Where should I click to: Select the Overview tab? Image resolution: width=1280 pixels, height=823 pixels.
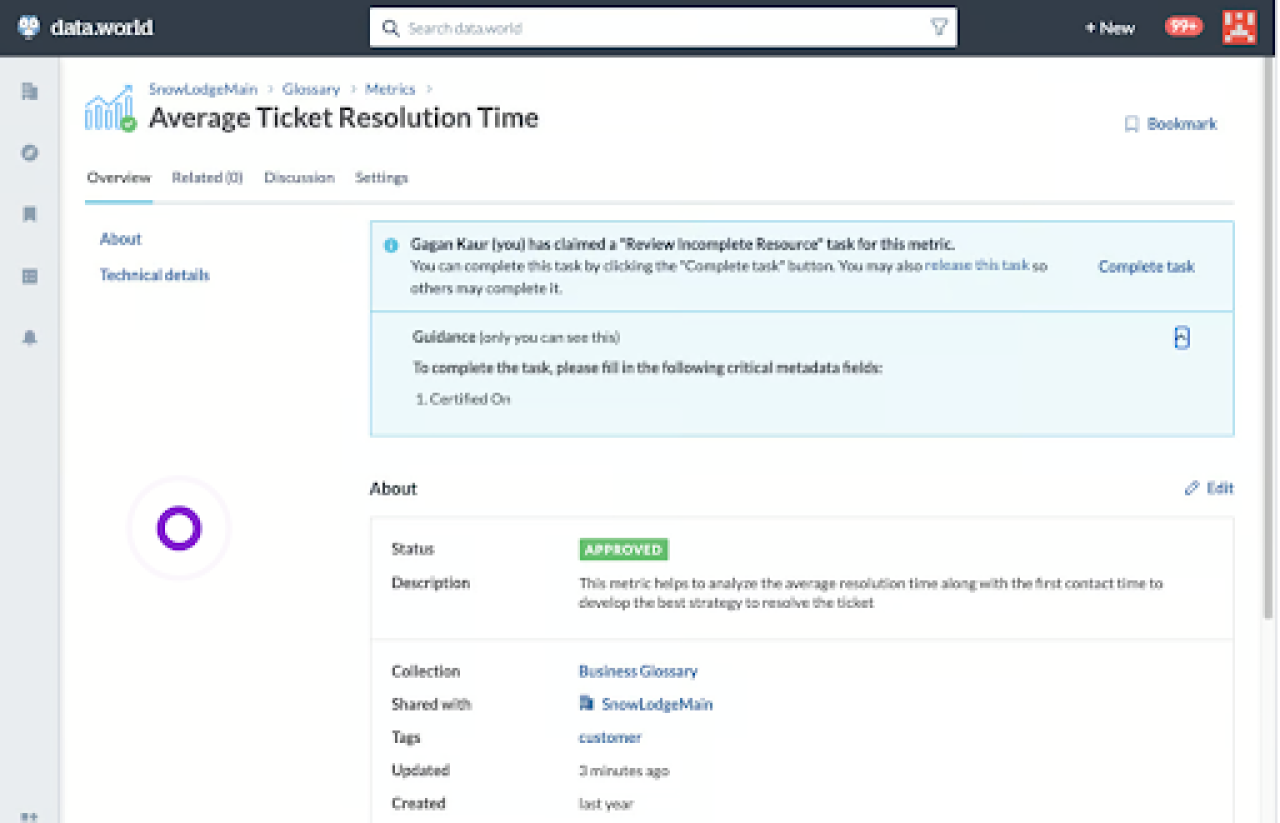(119, 178)
